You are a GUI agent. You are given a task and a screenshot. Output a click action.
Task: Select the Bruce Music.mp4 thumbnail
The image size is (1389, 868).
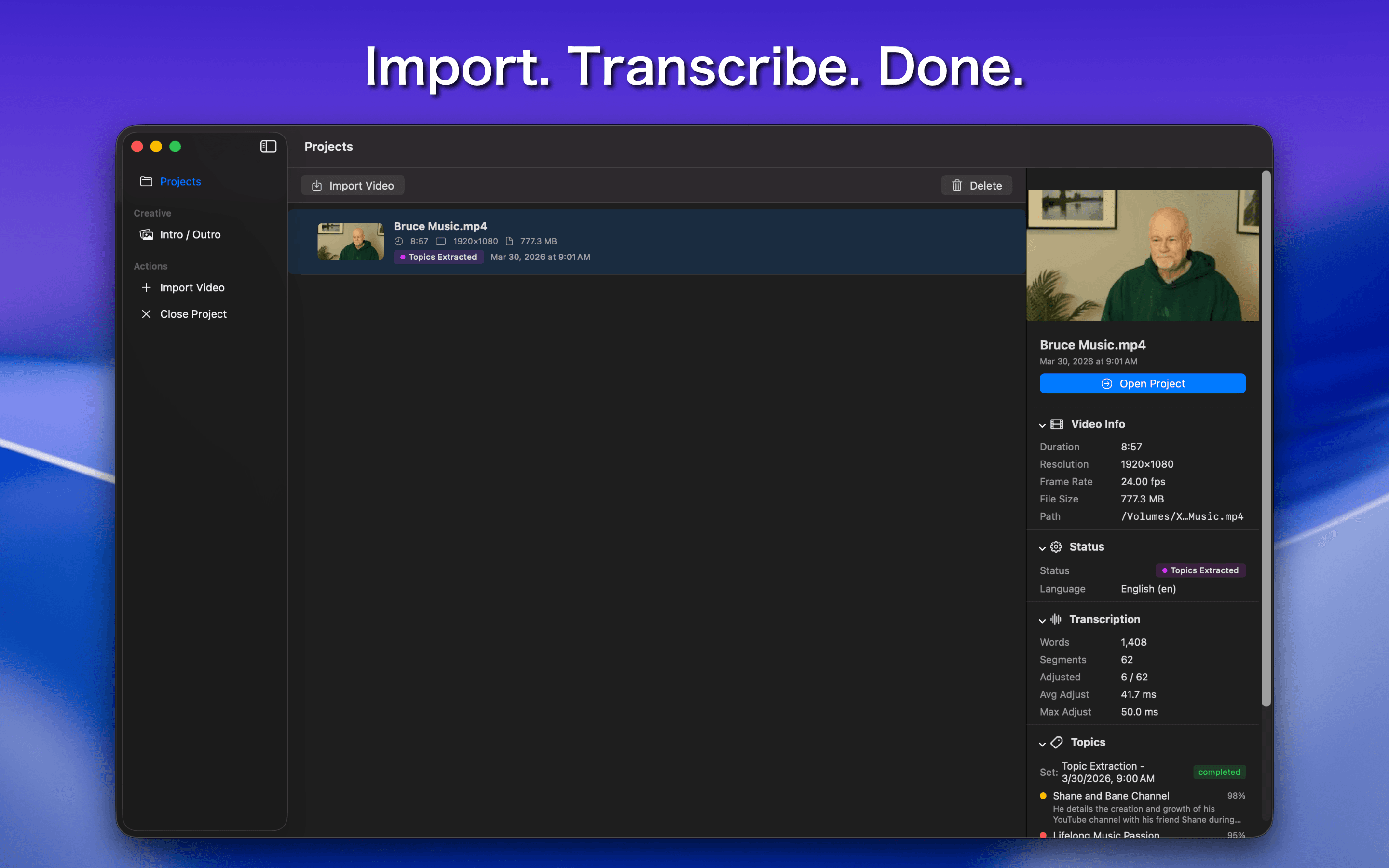pos(350,241)
